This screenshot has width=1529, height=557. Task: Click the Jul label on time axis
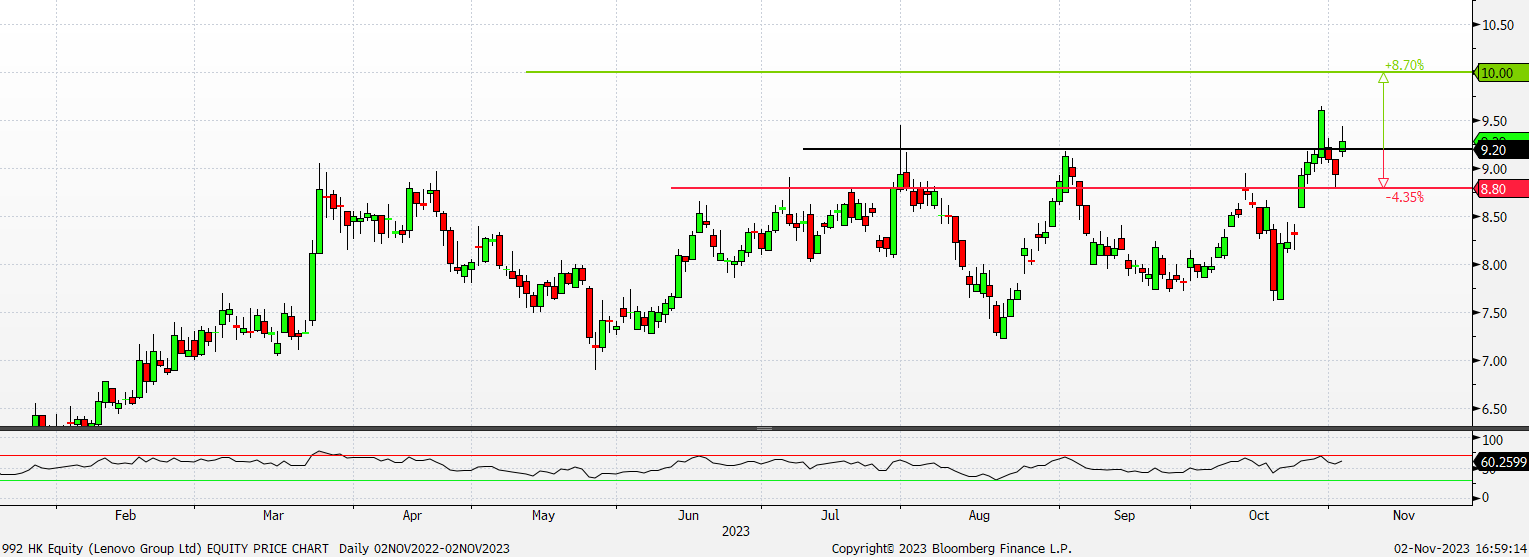830,516
